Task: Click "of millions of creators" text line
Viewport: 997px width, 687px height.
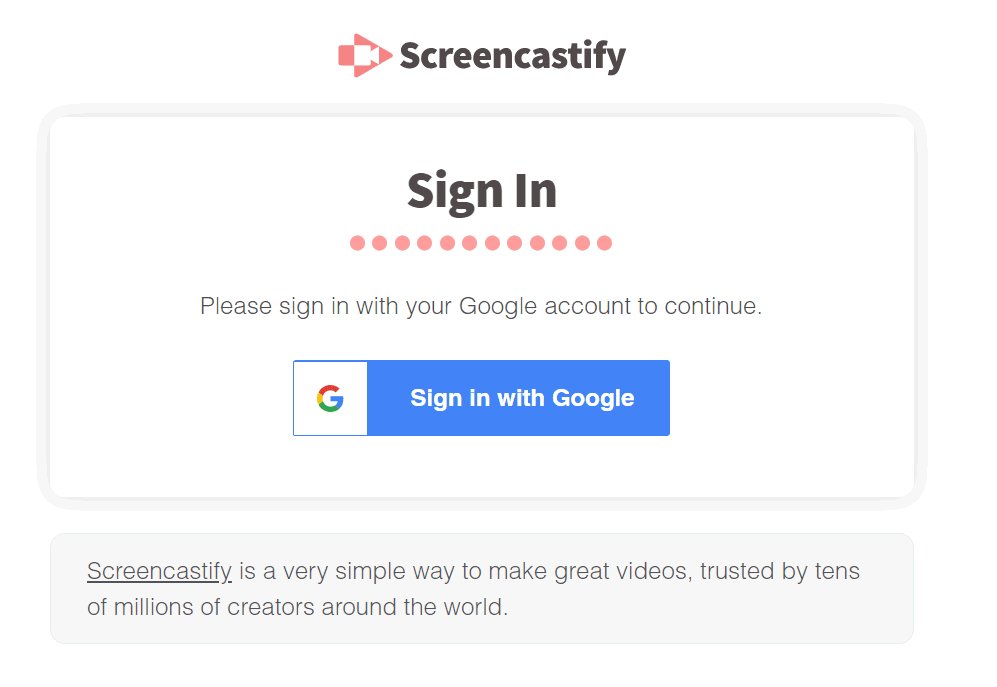Action: [x=201, y=607]
